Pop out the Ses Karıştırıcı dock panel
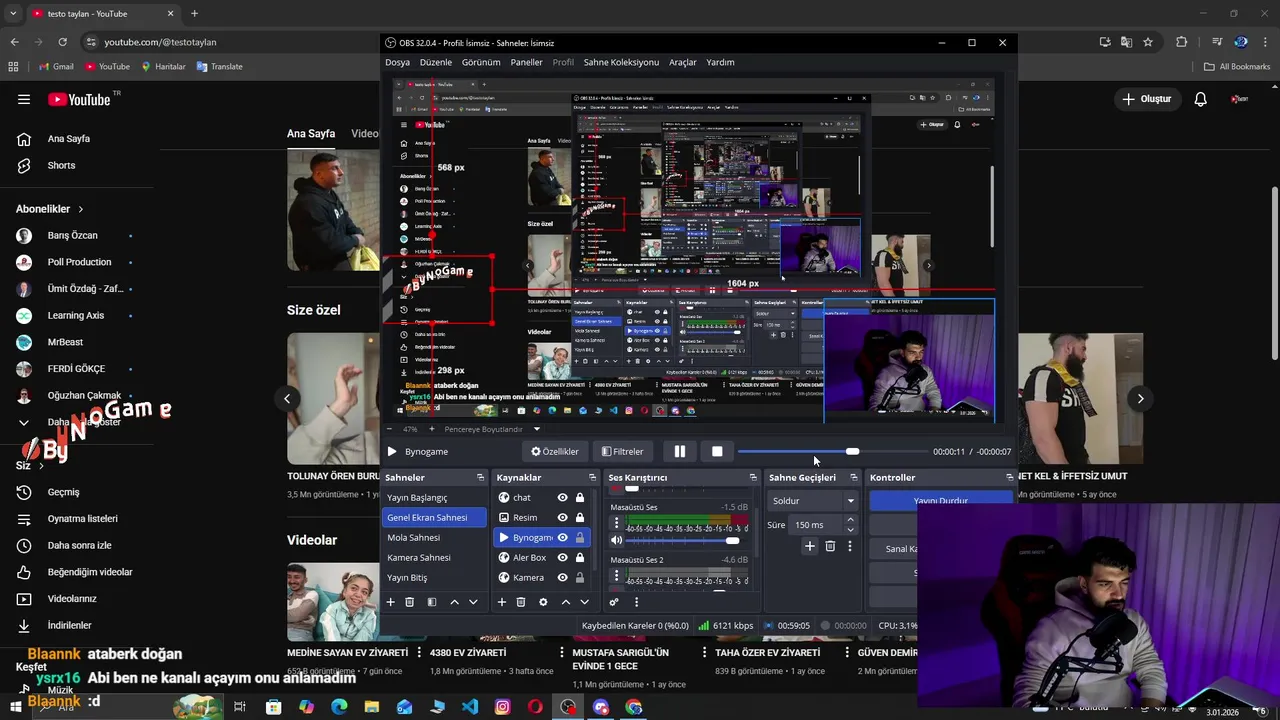Screen dimensions: 1280x720 (x=753, y=477)
